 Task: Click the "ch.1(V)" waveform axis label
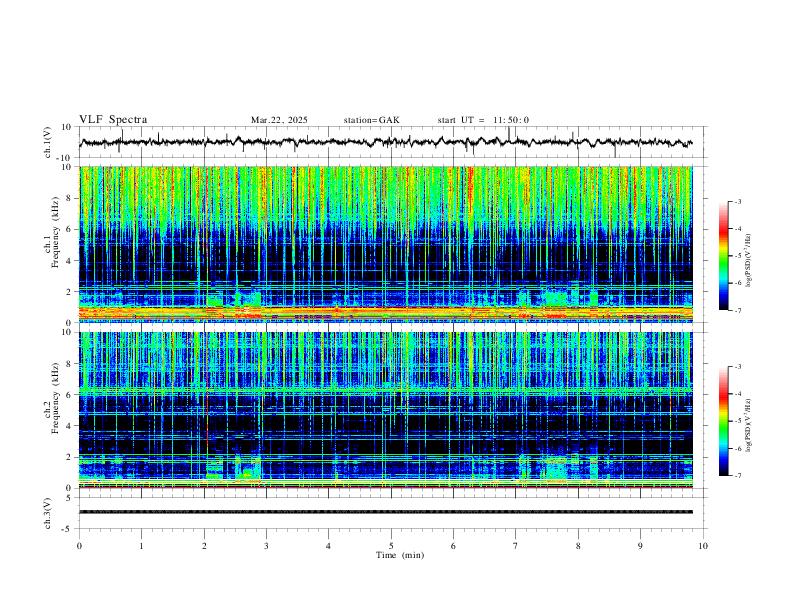click(x=48, y=142)
